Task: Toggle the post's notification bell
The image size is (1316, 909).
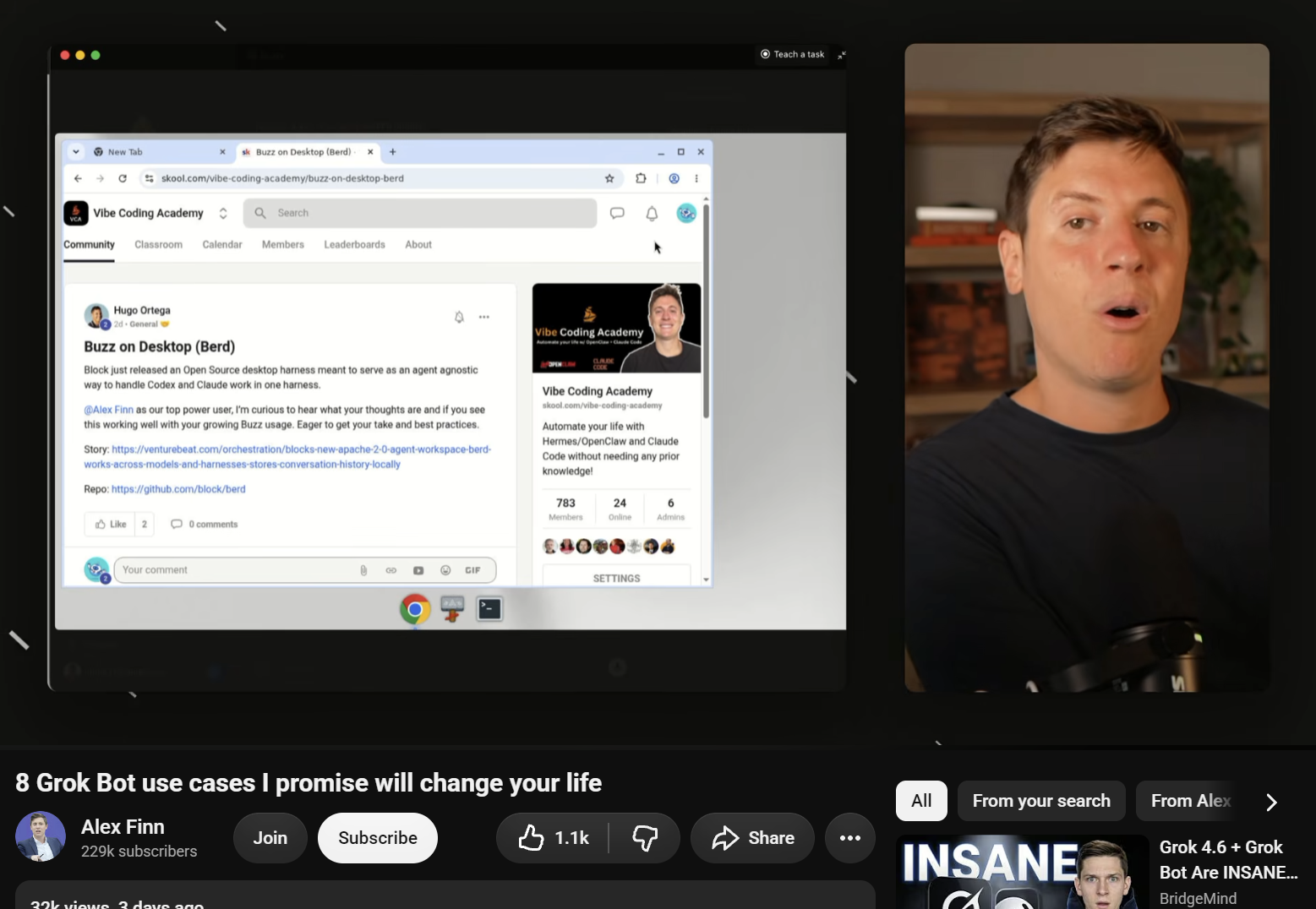Action: (459, 318)
